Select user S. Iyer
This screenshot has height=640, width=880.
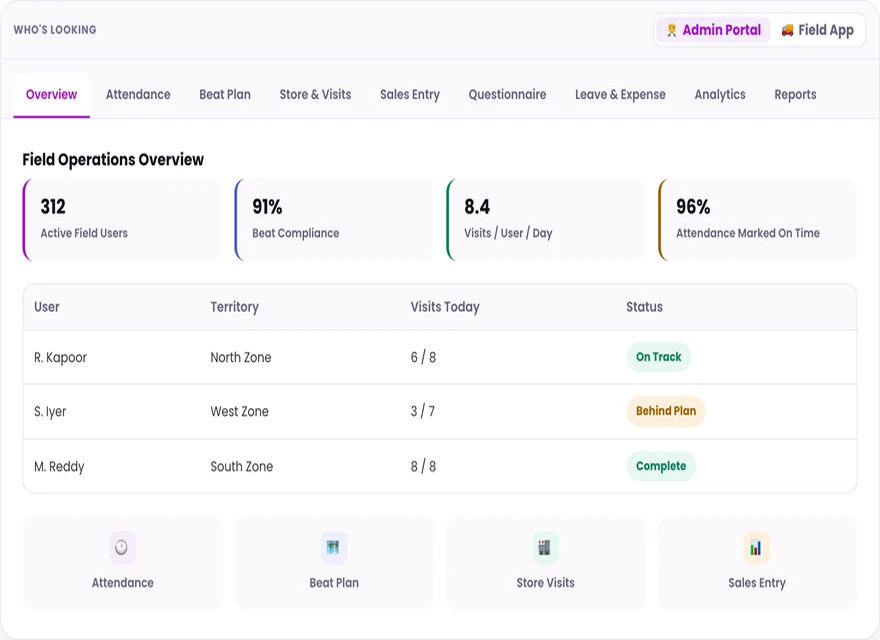pyautogui.click(x=50, y=412)
